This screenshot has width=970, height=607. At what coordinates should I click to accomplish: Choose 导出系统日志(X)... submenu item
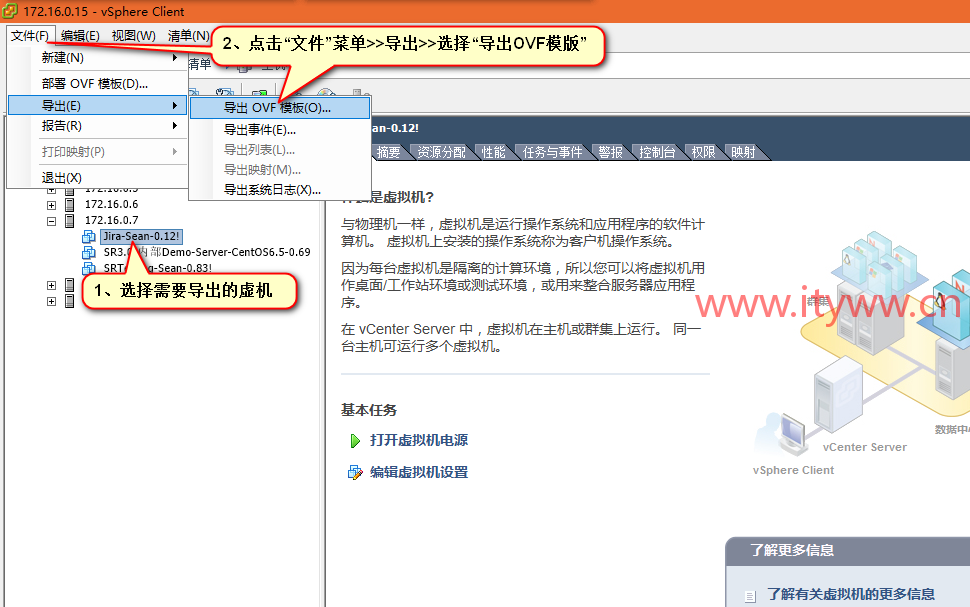280,190
